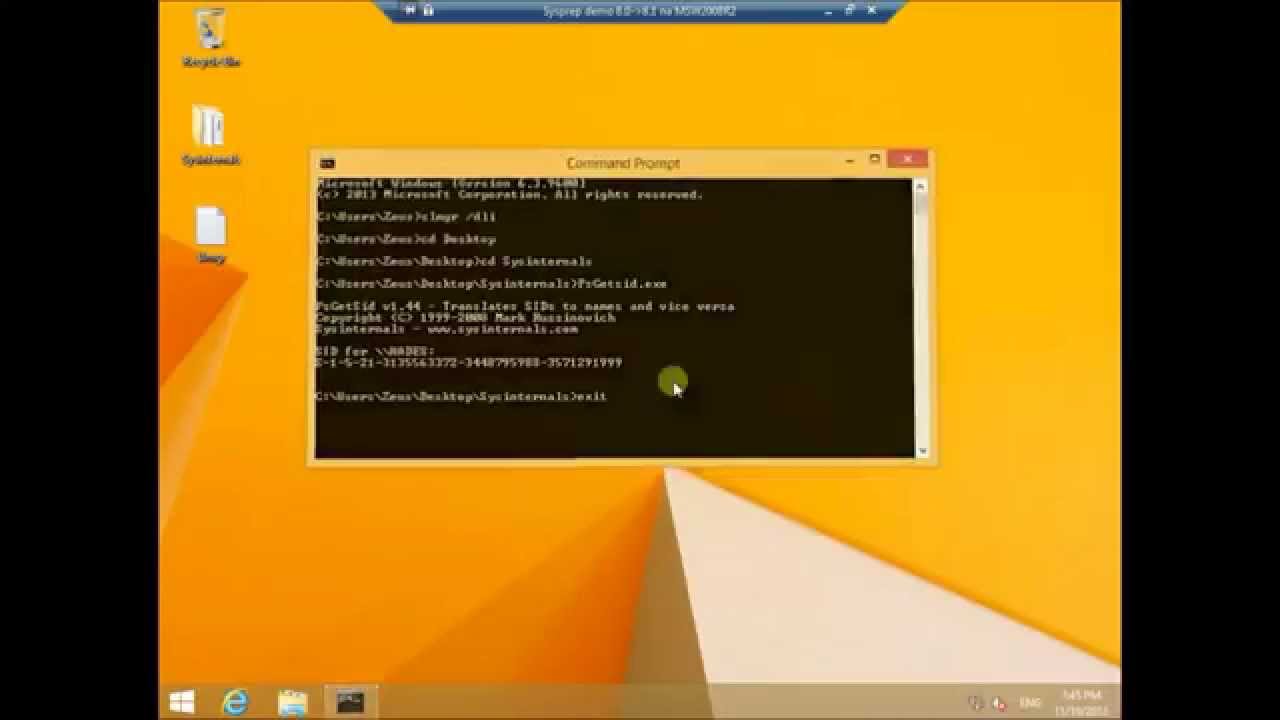Viewport: 1280px width, 720px height.
Task: Click the Command Prompt scrollbar up arrow
Action: point(921,185)
